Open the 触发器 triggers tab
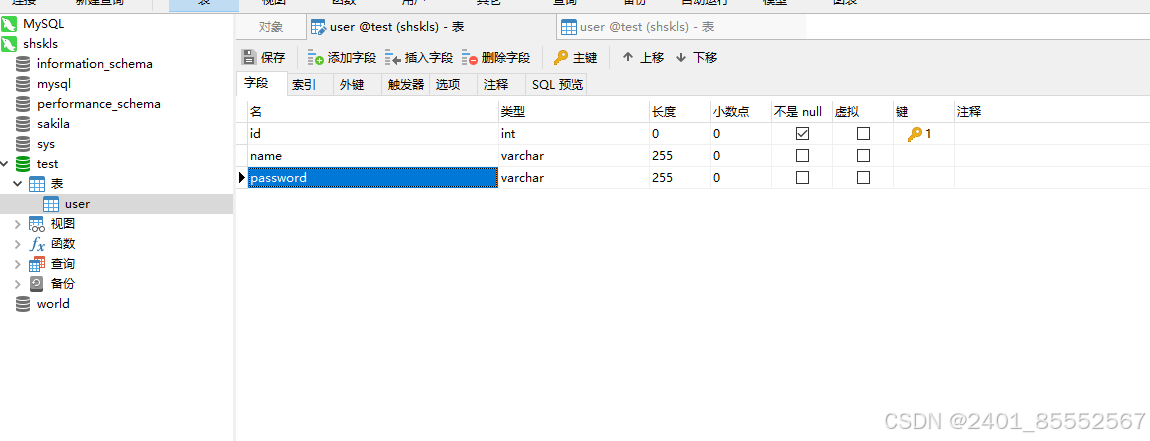 click(406, 84)
